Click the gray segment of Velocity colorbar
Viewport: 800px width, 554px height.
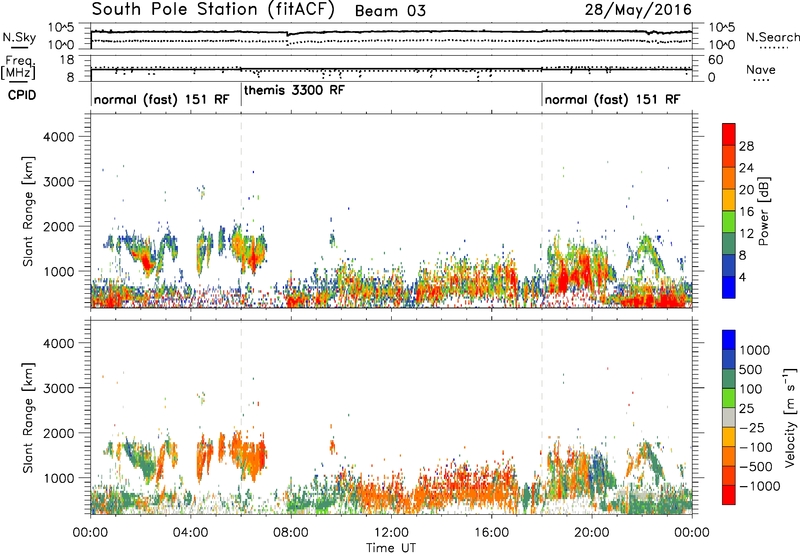(x=729, y=417)
